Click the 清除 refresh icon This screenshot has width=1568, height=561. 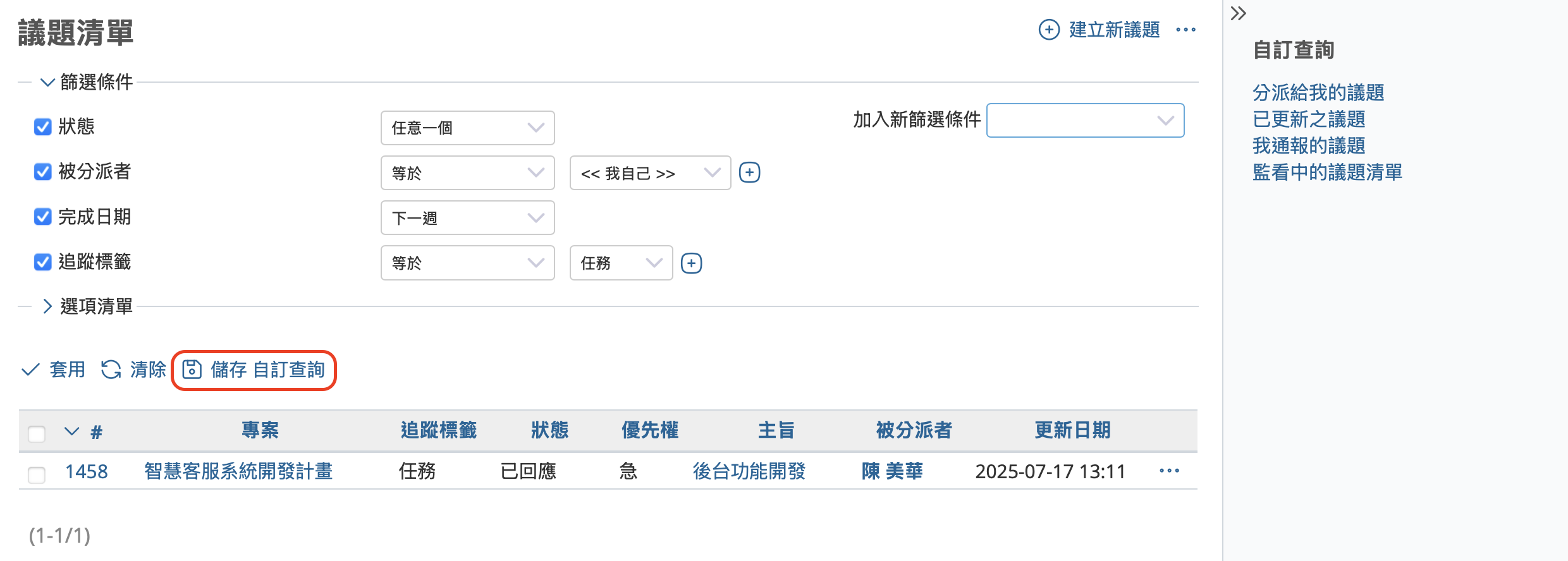[111, 370]
